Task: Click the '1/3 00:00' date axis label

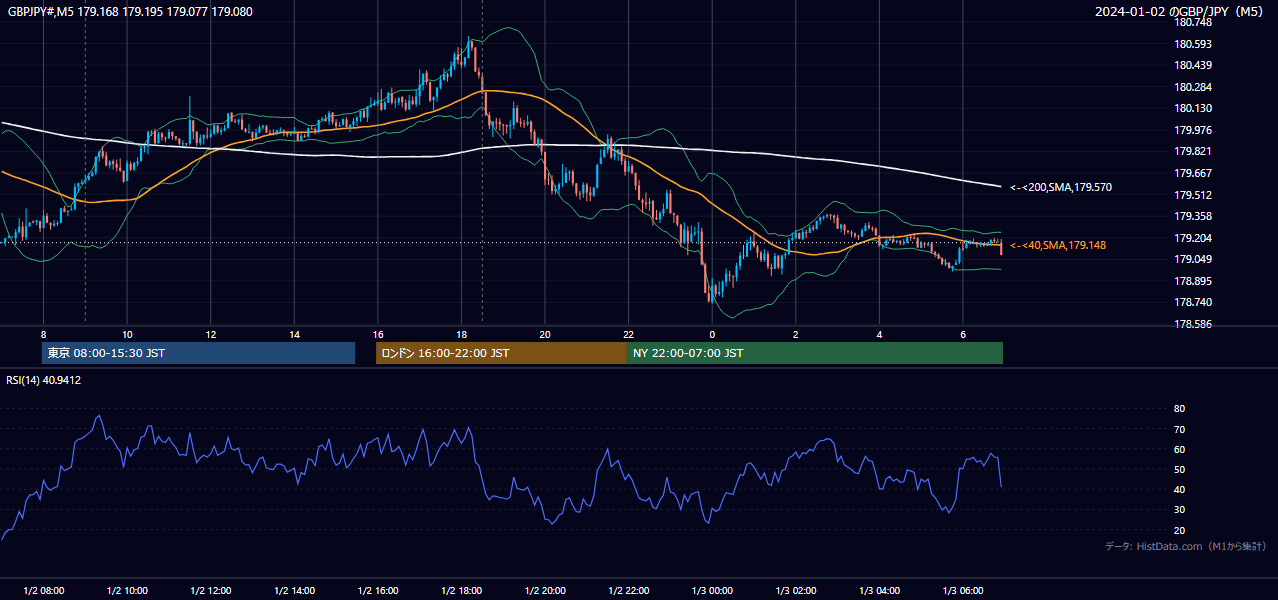Action: coord(712,591)
